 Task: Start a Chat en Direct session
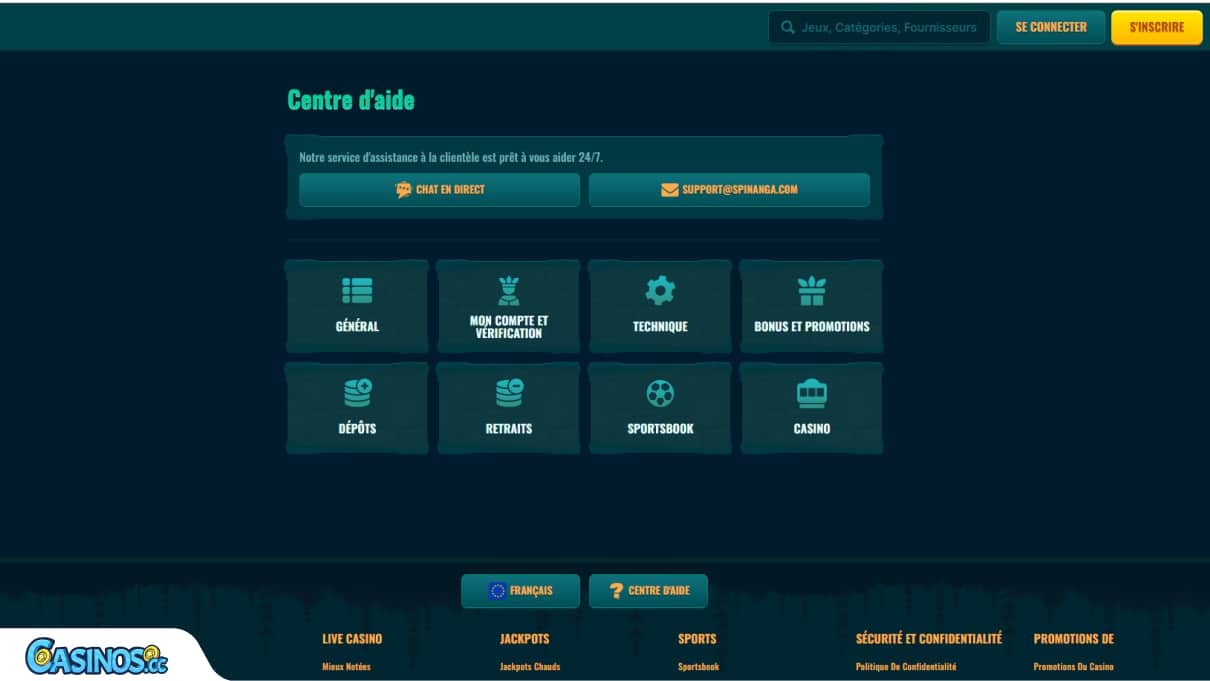pos(440,190)
